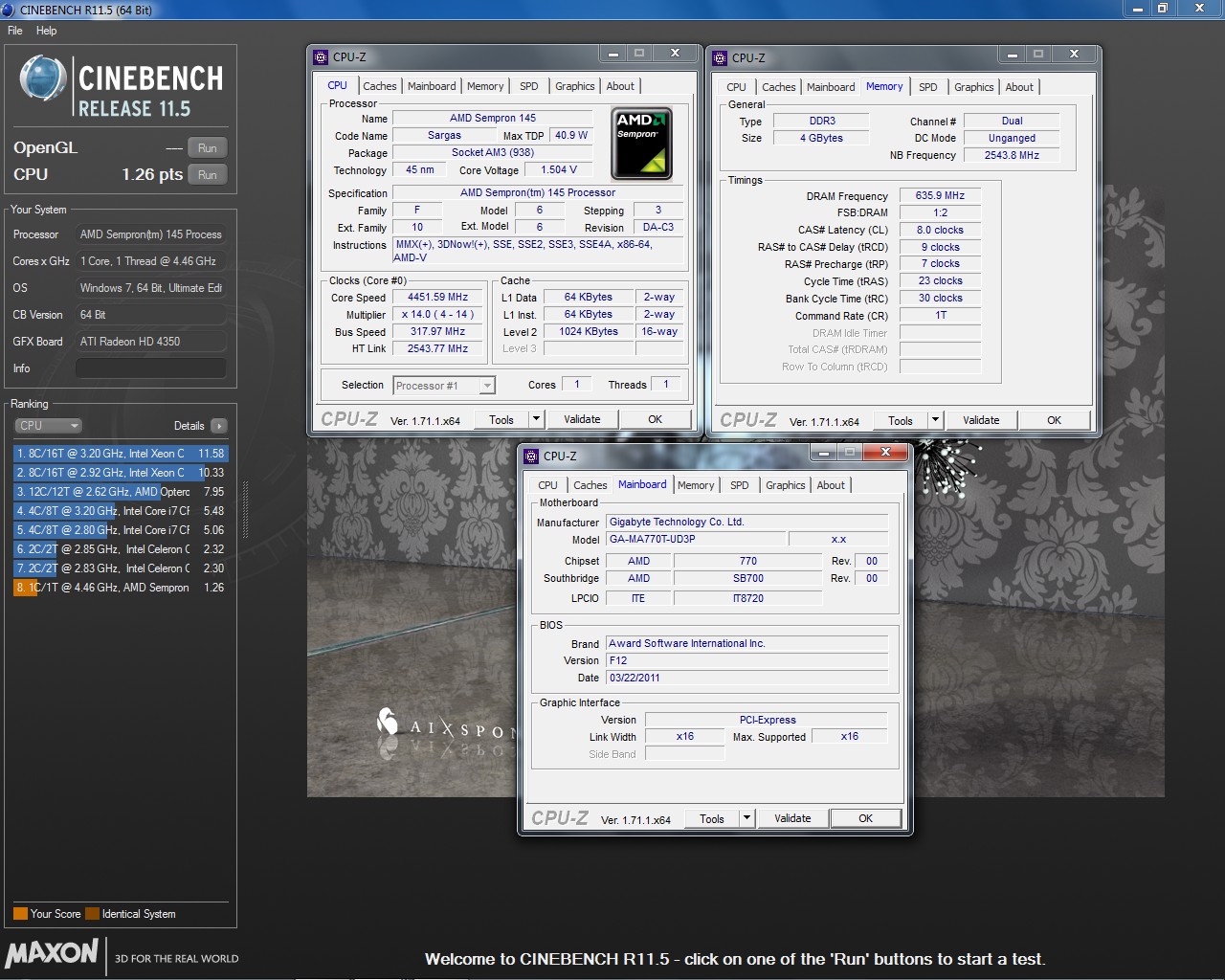Viewport: 1225px width, 980px height.
Task: Click Tools button in CPU-Z Memory window
Action: [x=901, y=420]
